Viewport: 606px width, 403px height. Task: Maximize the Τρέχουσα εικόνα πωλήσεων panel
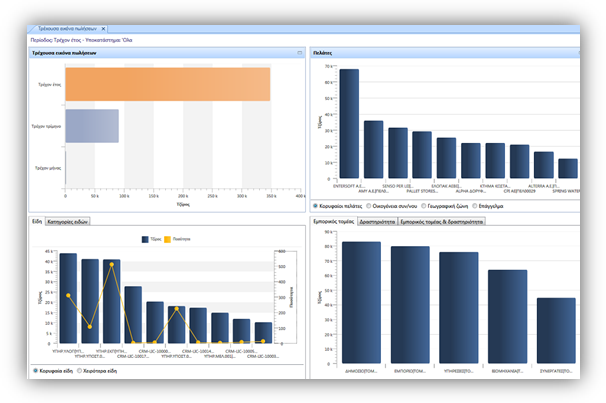300,53
